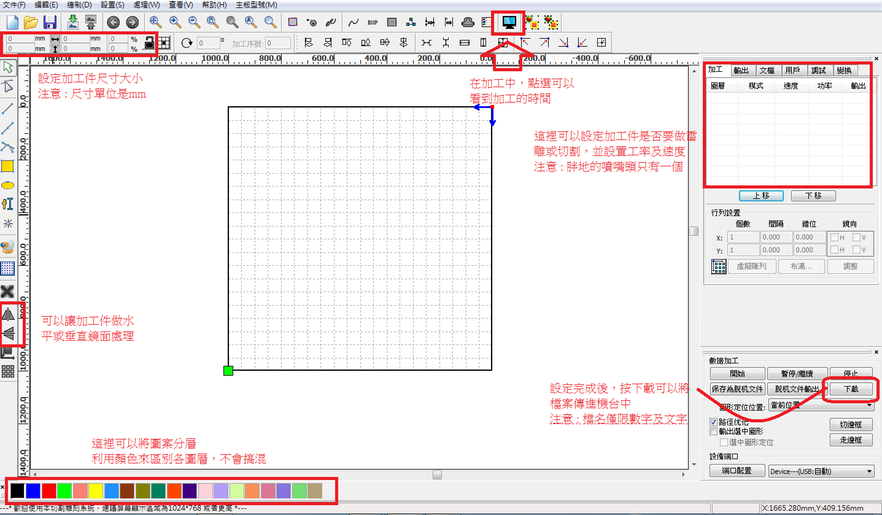
Task: Open the 文件(F) menu
Action: coord(14,4)
